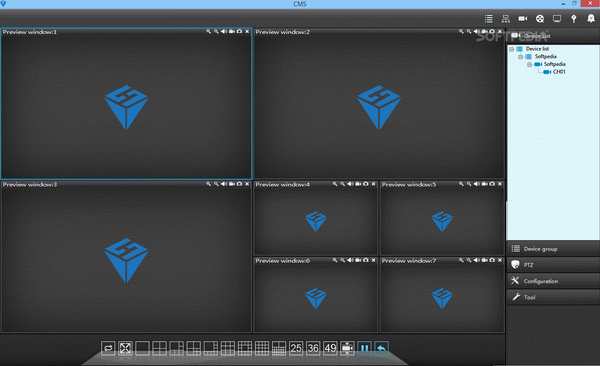The height and width of the screenshot is (366, 600).
Task: Close Preview window:3 with its X
Action: (x=247, y=184)
